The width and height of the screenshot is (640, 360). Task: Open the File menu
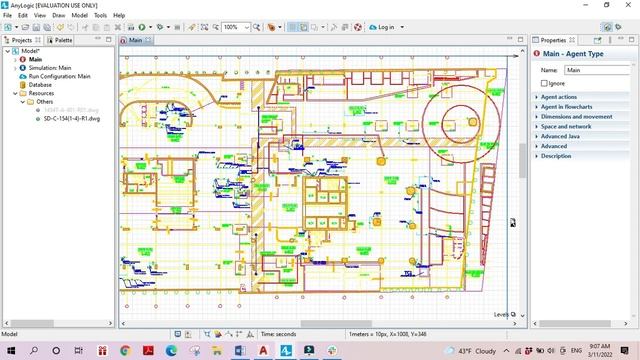pos(7,16)
